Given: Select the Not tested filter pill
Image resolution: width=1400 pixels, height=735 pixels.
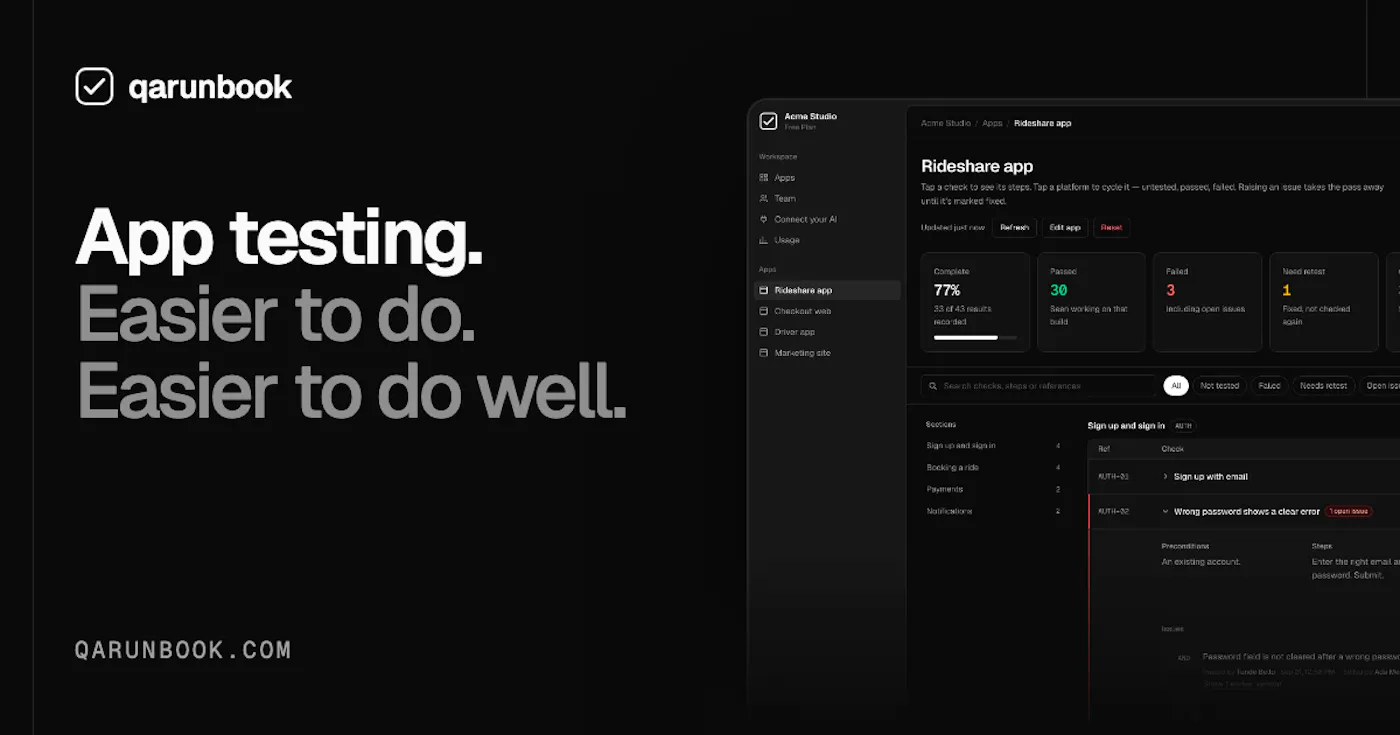Looking at the screenshot, I should [1219, 385].
